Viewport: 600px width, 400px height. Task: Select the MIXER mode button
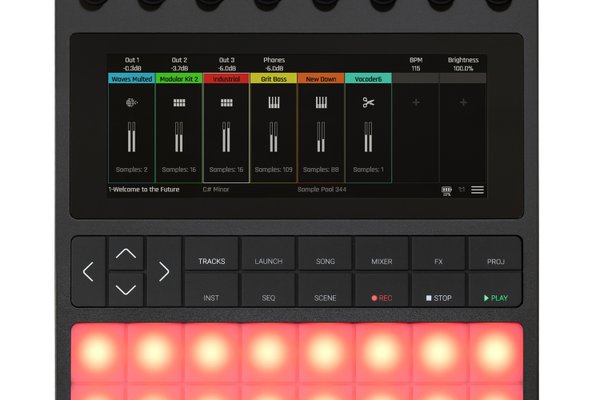(382, 253)
